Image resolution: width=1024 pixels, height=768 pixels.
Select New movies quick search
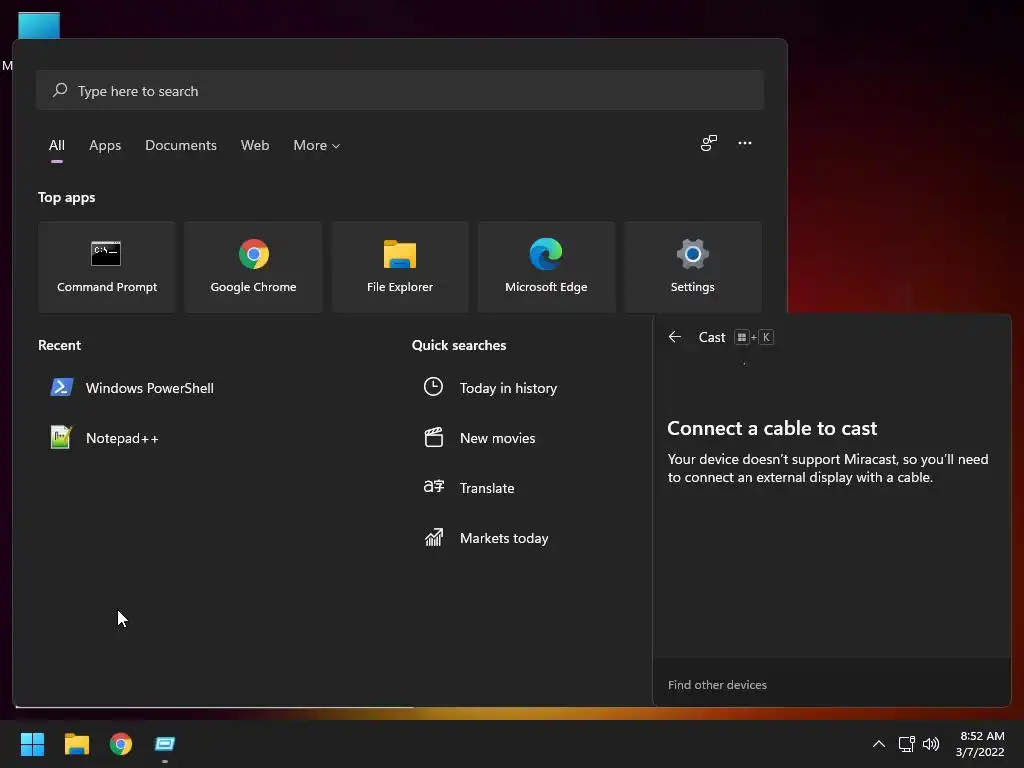(479, 438)
